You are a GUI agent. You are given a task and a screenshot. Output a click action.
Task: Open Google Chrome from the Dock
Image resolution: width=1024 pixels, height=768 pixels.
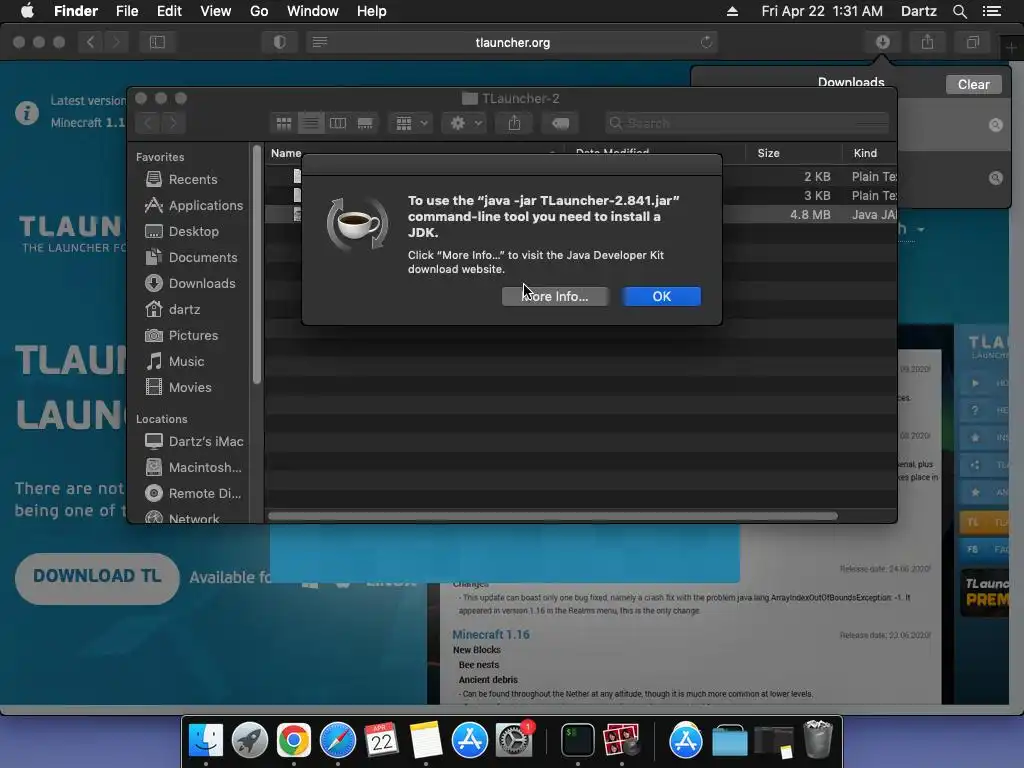[x=293, y=741]
